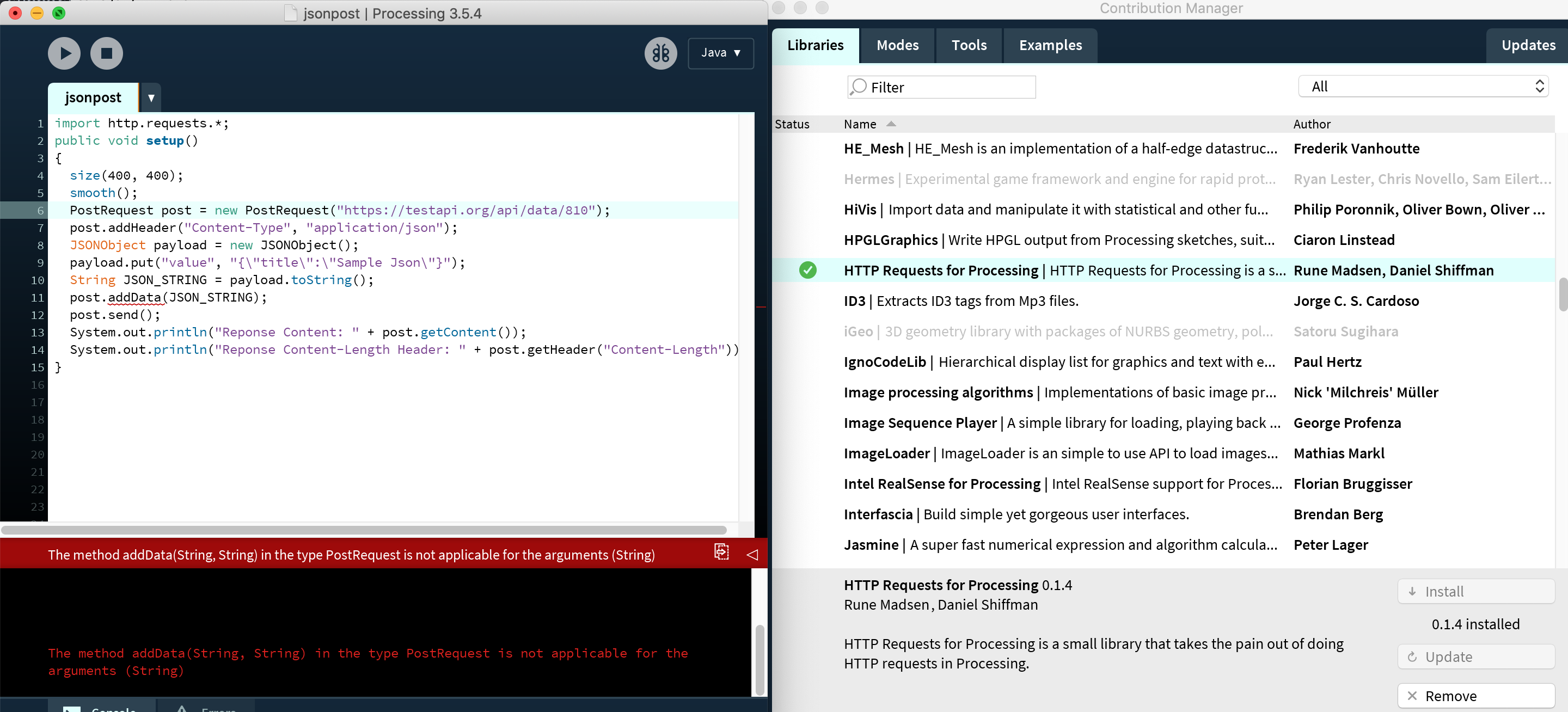Click the Update library button
Viewport: 1568px width, 712px height.
(1476, 656)
